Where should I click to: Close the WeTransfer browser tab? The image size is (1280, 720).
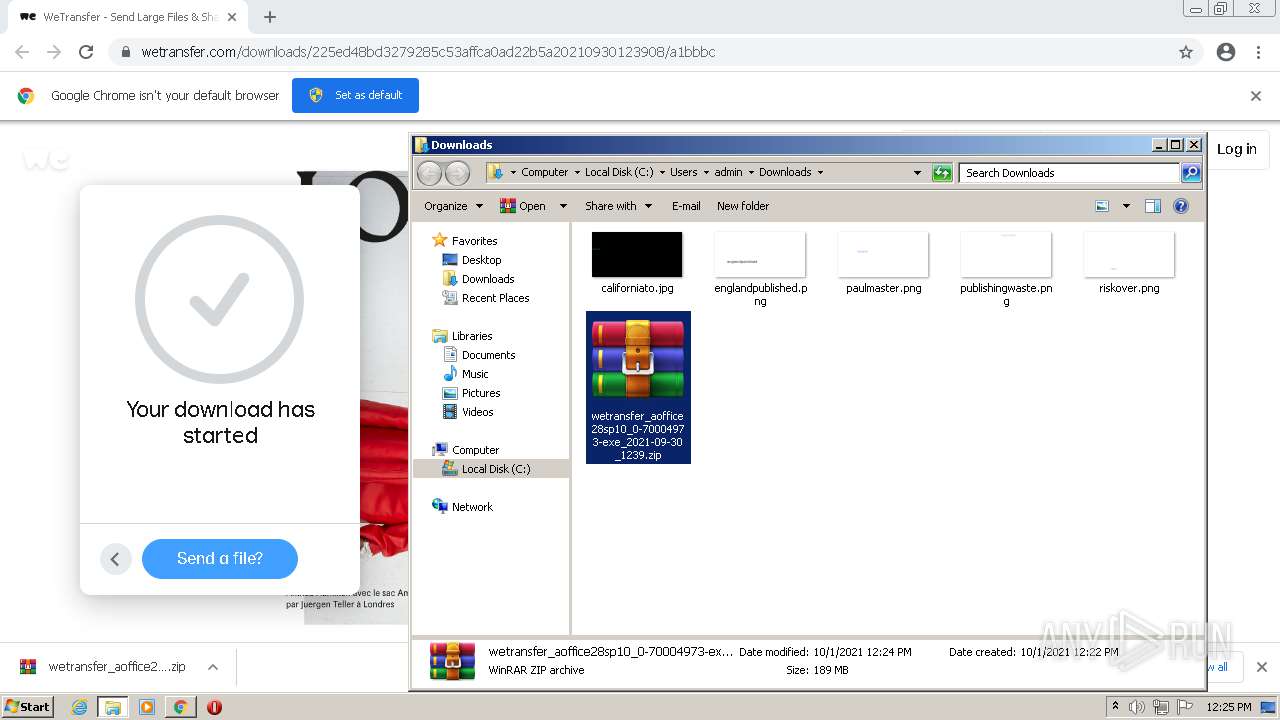(232, 17)
